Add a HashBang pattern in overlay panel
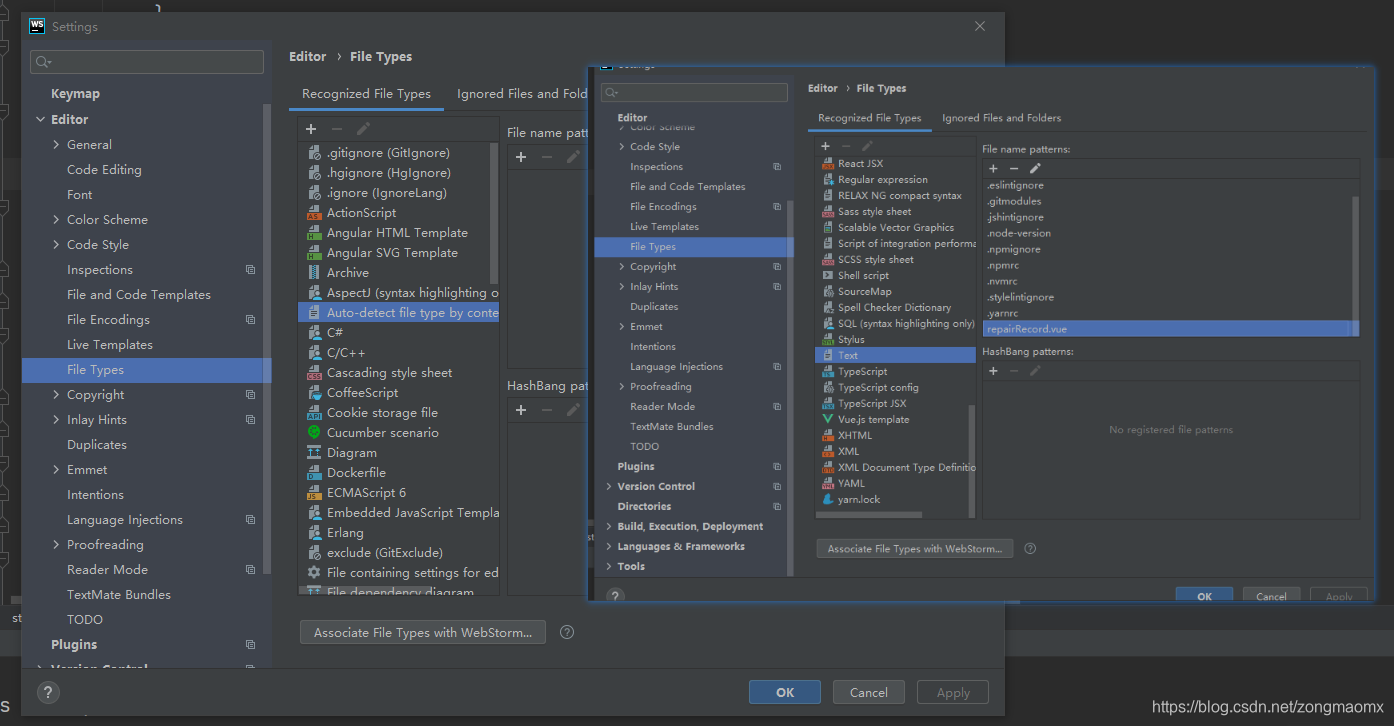Viewport: 1394px width, 726px height. tap(993, 371)
